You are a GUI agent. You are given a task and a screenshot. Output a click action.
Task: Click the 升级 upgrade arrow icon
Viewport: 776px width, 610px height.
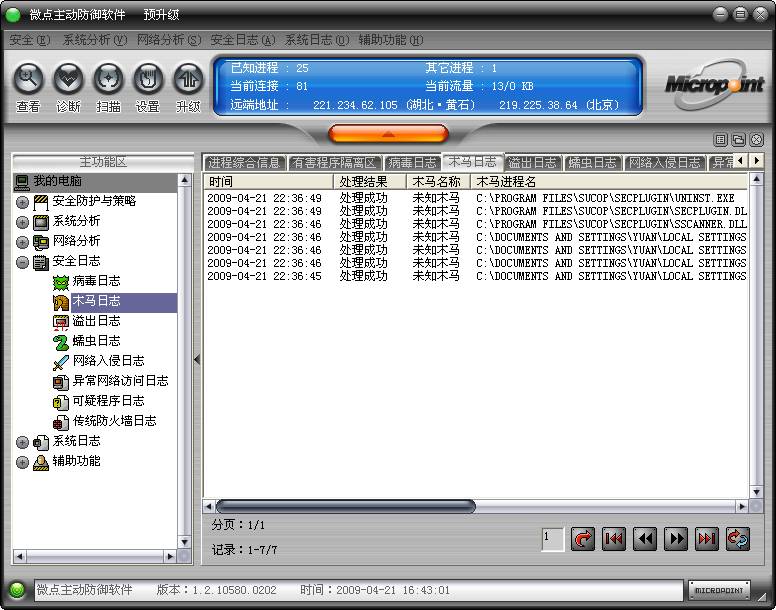point(188,79)
